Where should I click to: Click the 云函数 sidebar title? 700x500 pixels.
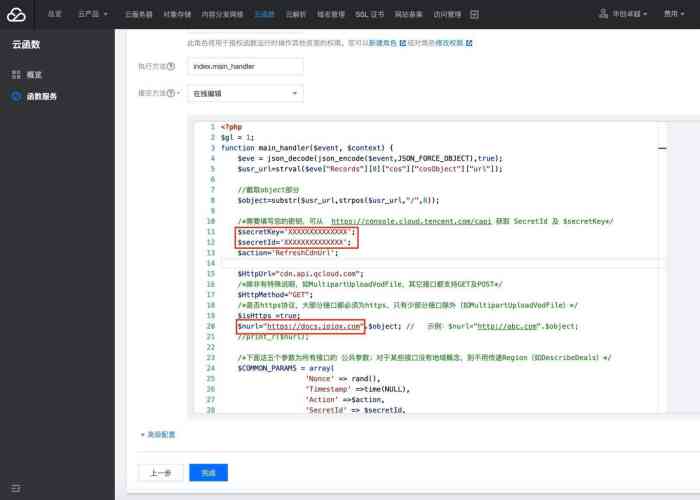click(26, 44)
